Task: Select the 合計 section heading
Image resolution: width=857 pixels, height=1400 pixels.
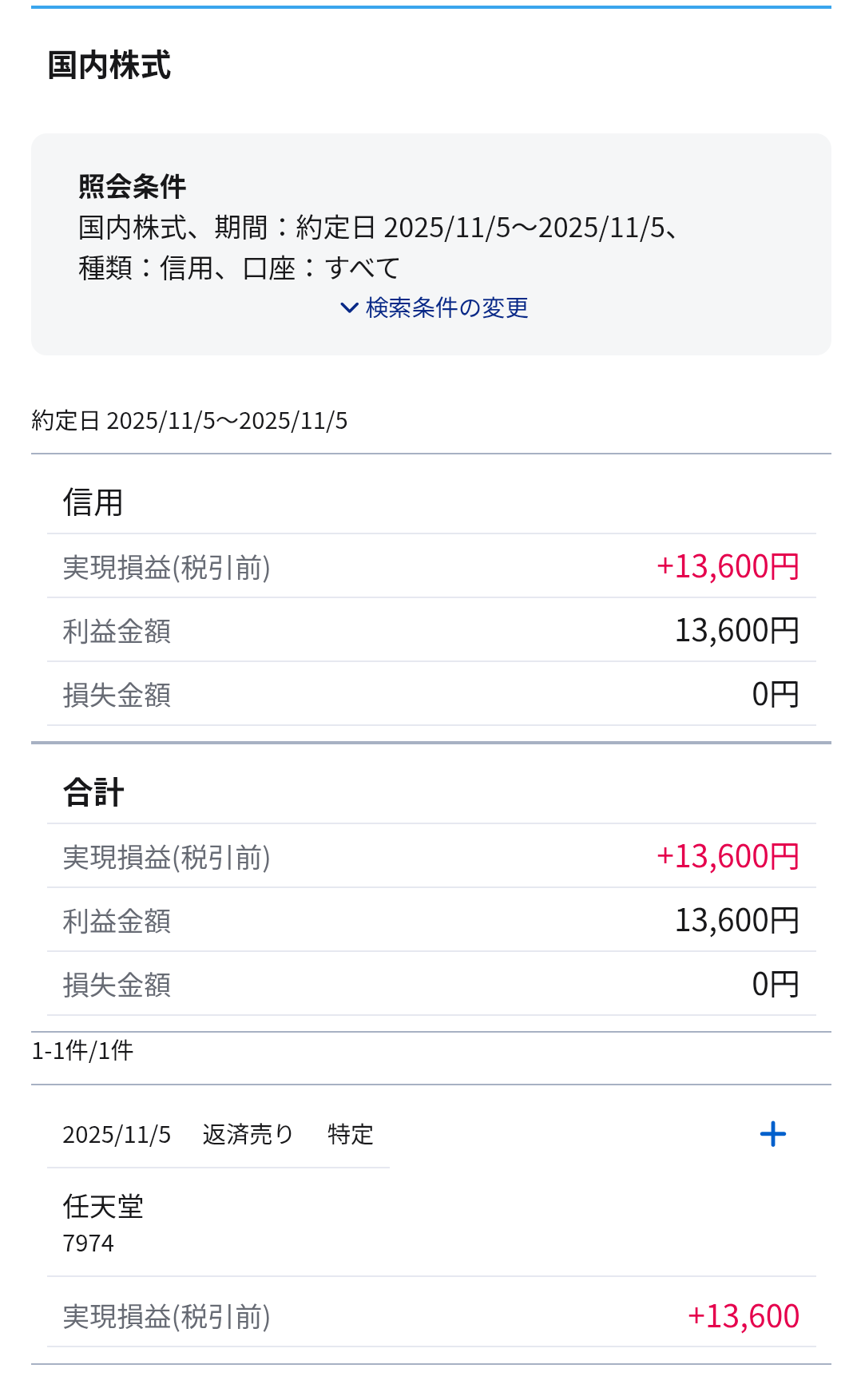Action: click(x=93, y=793)
